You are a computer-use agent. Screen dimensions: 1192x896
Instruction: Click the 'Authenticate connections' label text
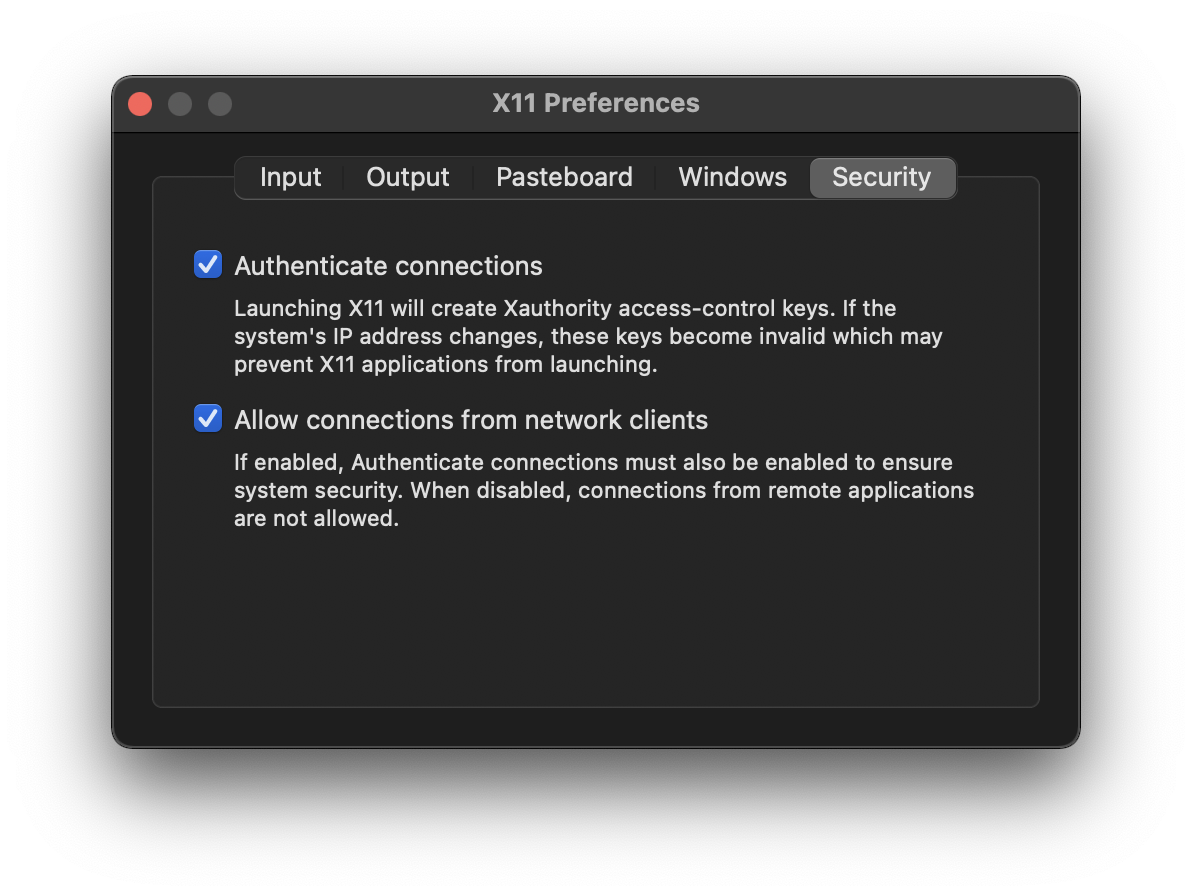[388, 266]
